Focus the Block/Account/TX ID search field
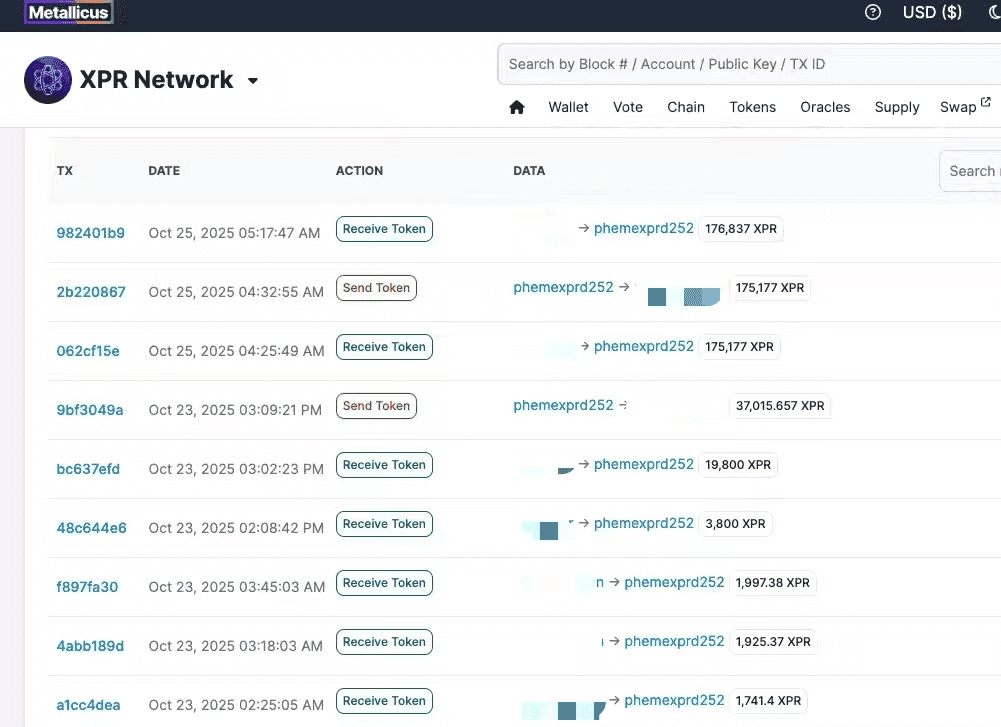1001x727 pixels. 748,64
